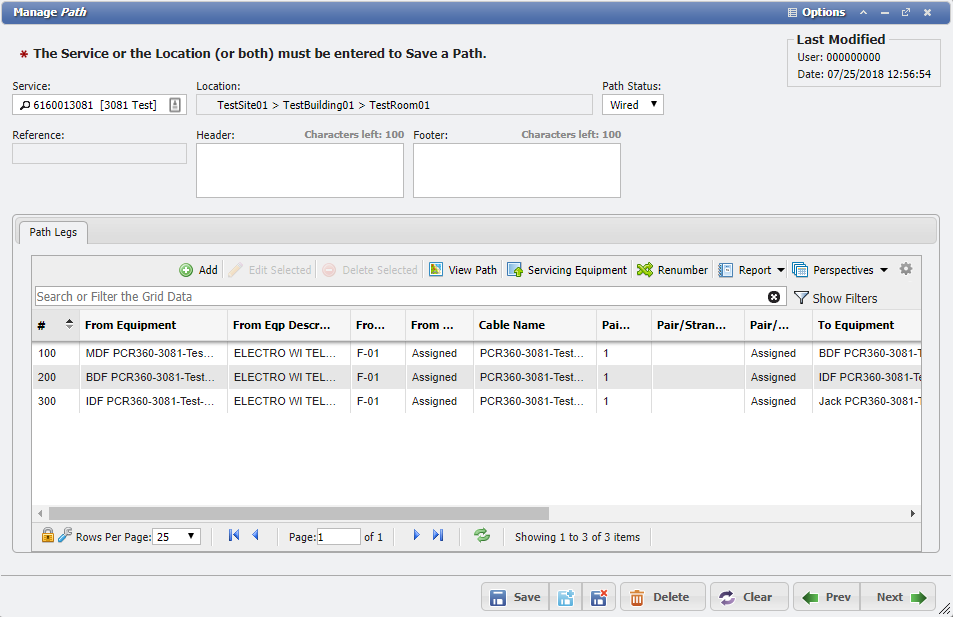Image resolution: width=953 pixels, height=617 pixels.
Task: Click the Save and New icon button
Action: tap(565, 597)
